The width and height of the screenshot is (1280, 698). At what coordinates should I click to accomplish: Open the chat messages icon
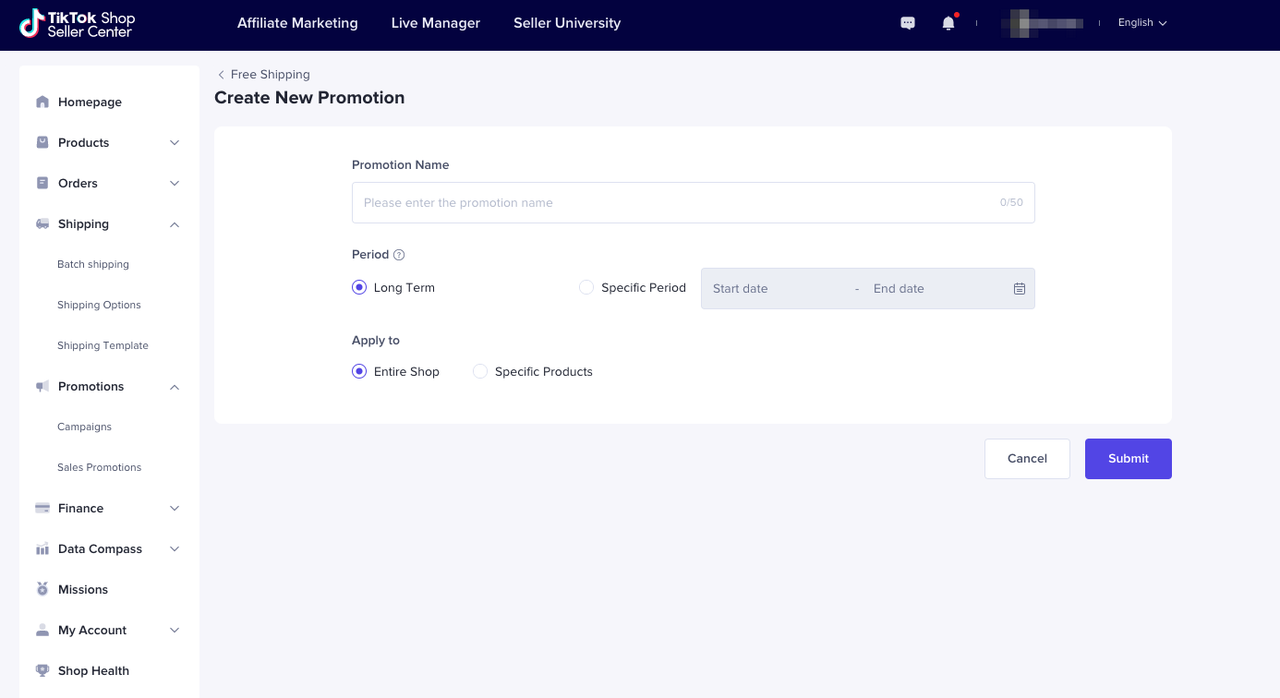point(907,23)
